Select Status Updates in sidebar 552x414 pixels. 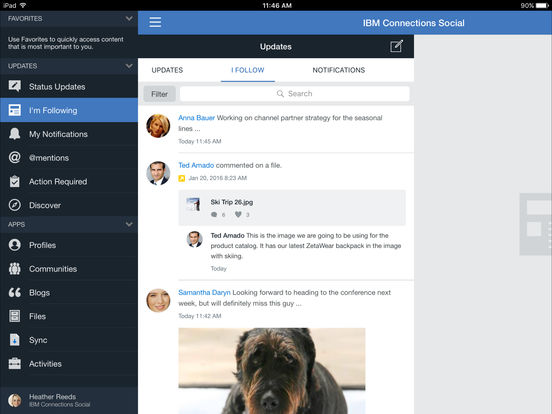coord(69,86)
